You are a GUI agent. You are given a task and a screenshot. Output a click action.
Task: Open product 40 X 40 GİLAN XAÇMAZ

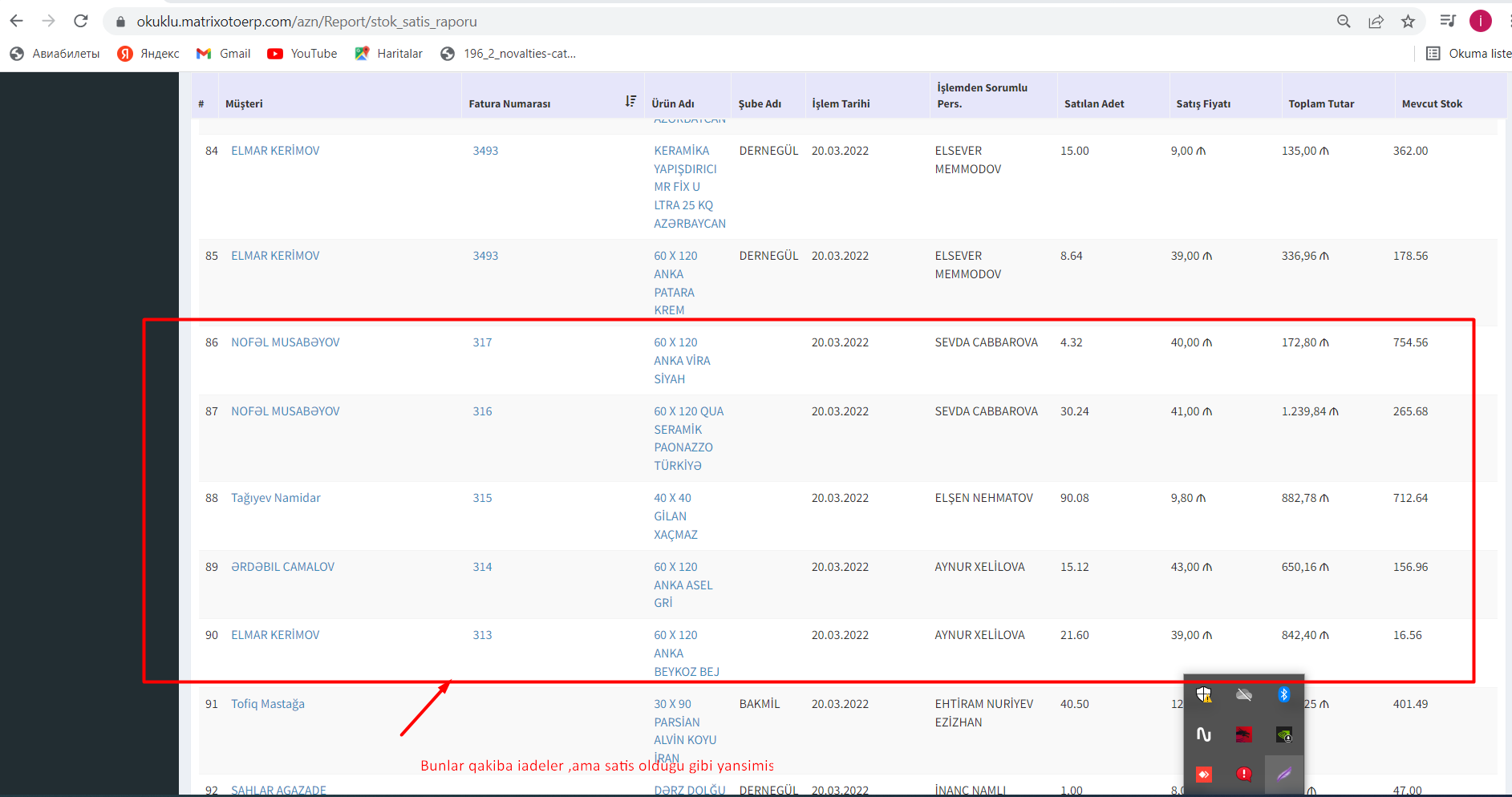pyautogui.click(x=675, y=516)
